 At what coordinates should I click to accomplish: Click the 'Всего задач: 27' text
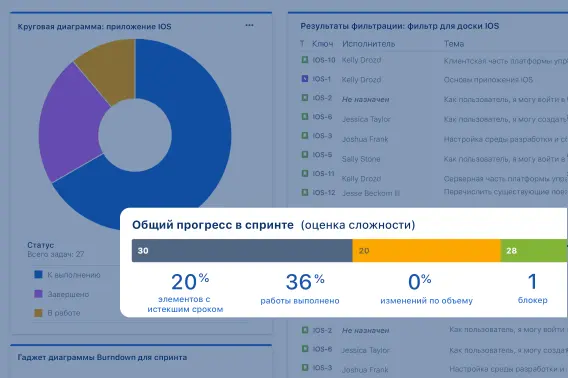pyautogui.click(x=56, y=254)
